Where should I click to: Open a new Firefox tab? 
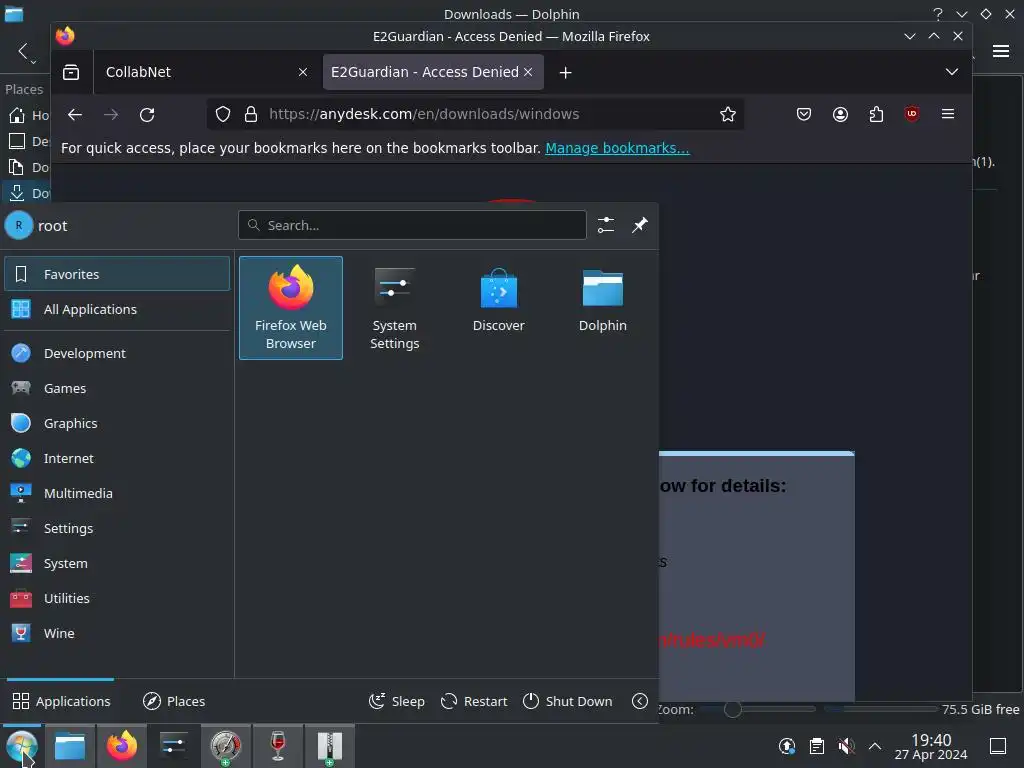click(566, 72)
